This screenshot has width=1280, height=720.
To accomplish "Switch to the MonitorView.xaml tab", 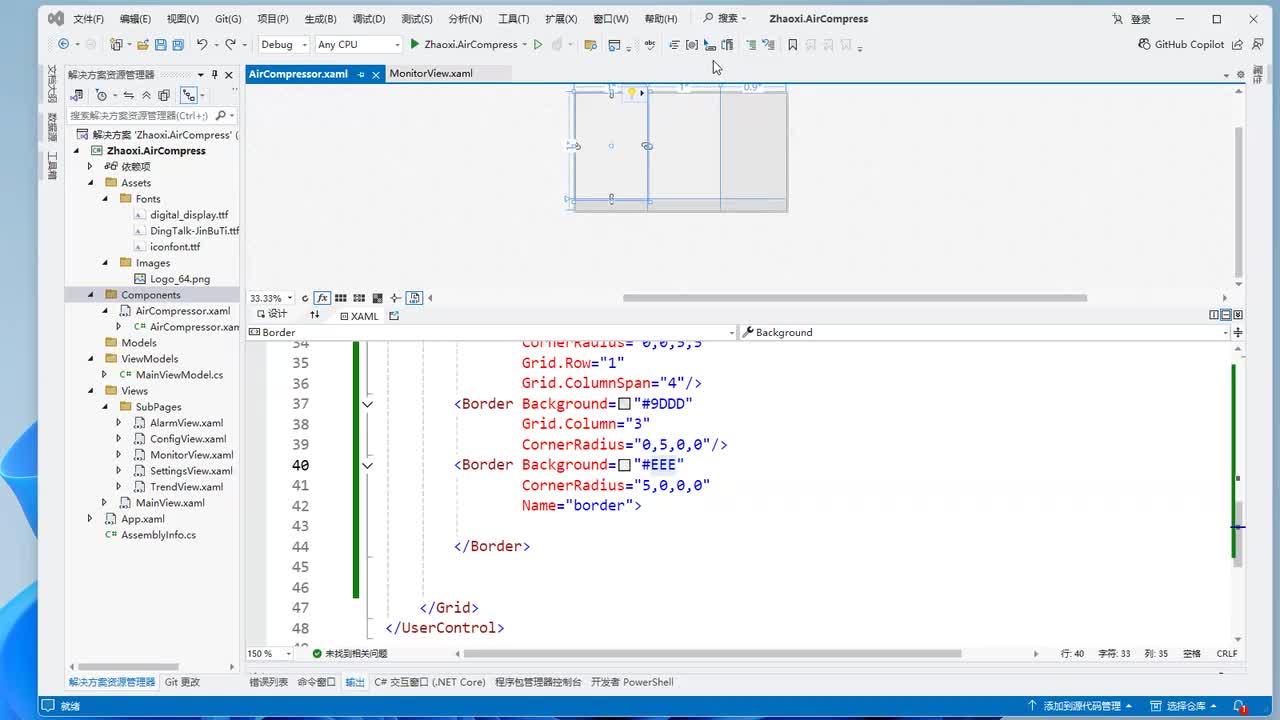I will (431, 73).
